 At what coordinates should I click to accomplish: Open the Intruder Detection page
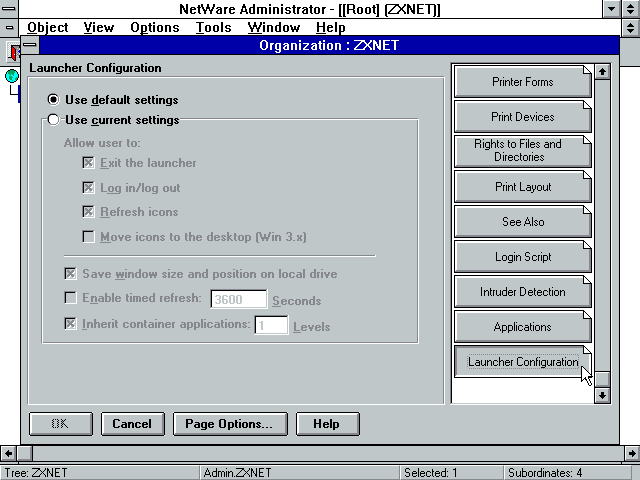pos(522,292)
